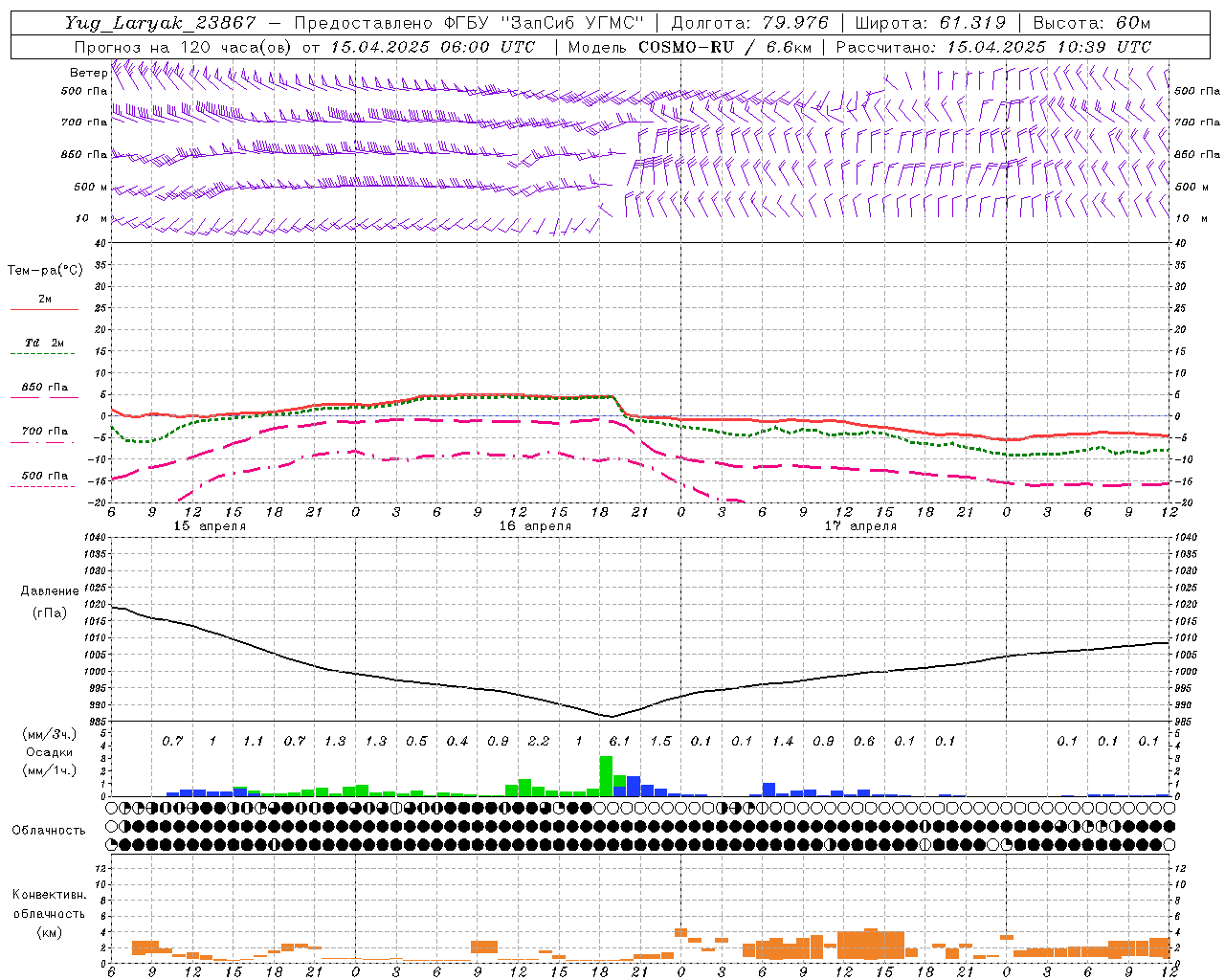Click the Осадки panel label
1225x980 pixels.
click(50, 752)
